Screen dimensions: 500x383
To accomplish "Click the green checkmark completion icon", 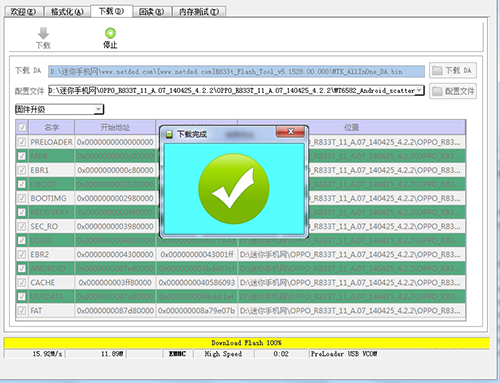I will click(x=234, y=189).
